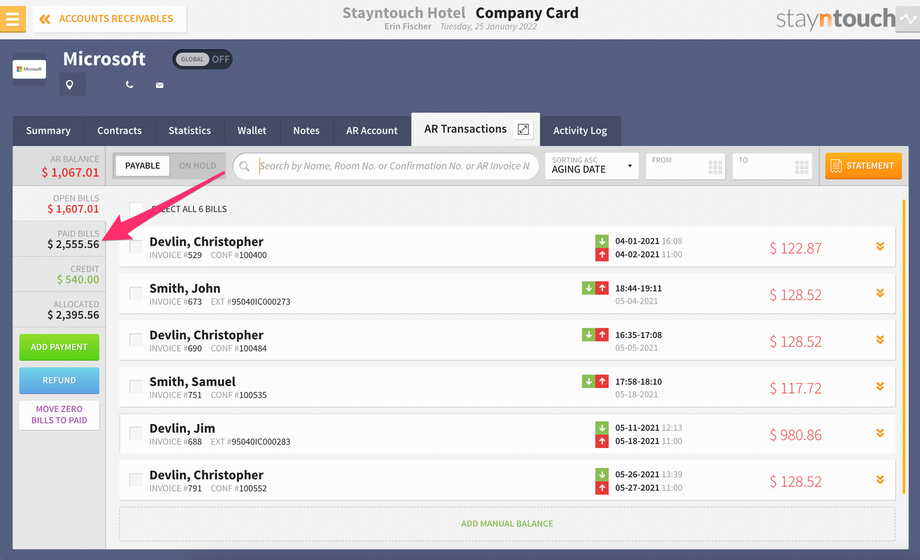Switch to the On Hold filter
The width and height of the screenshot is (920, 560).
click(x=197, y=166)
